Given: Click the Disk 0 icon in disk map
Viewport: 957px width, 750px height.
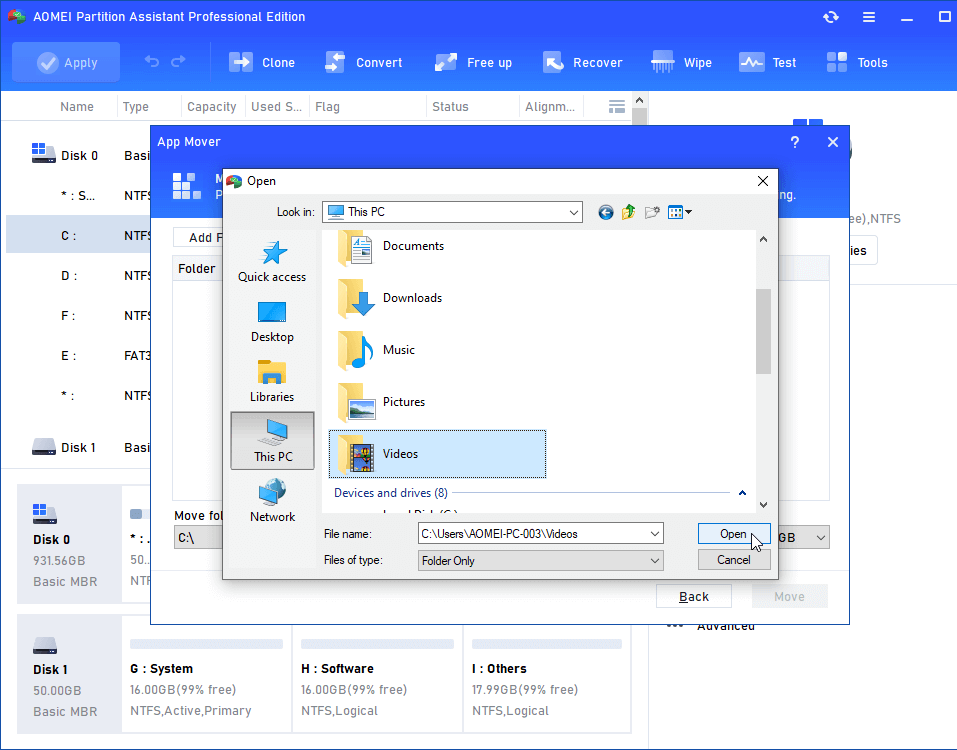Looking at the screenshot, I should point(45,514).
